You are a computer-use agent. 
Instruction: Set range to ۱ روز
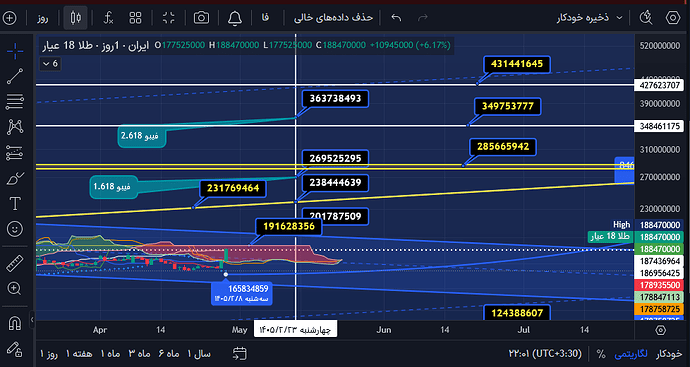pos(49,354)
